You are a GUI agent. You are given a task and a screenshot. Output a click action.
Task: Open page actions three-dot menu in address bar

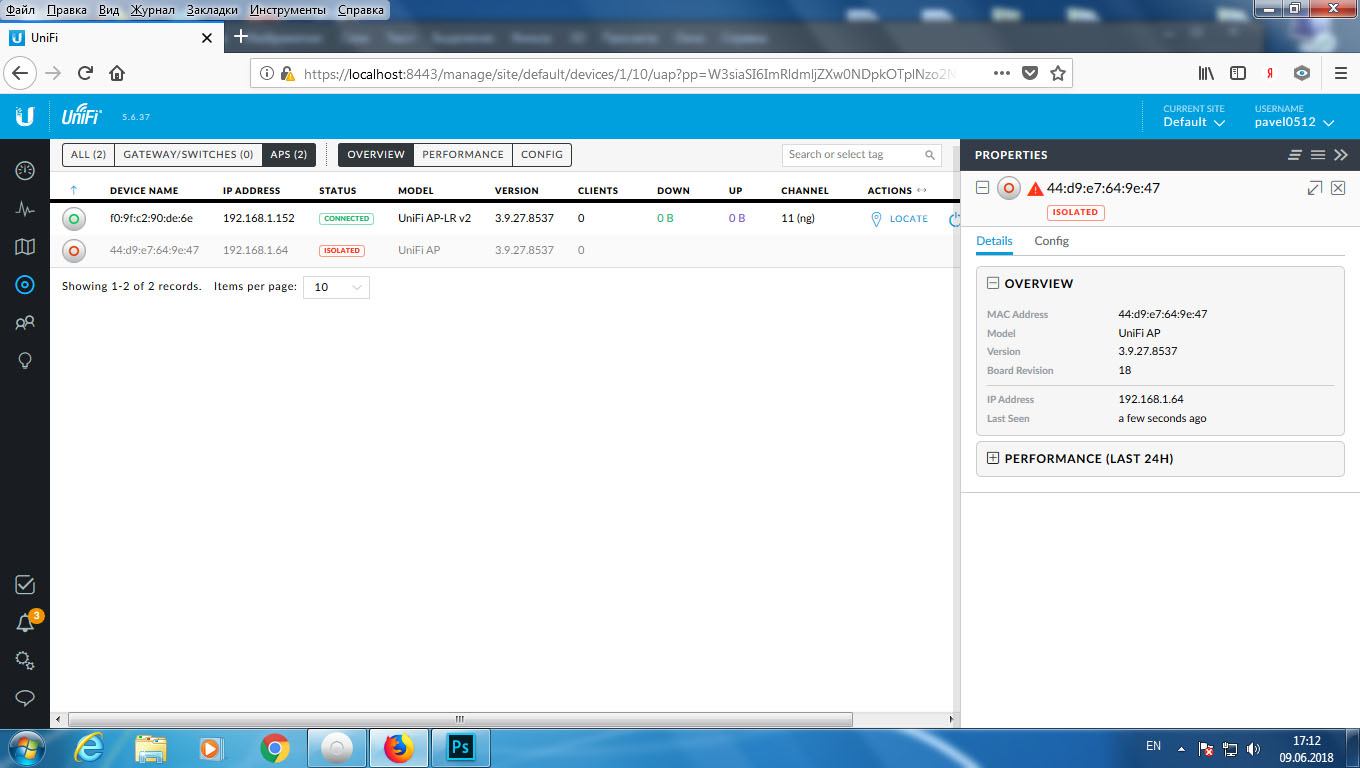1002,73
